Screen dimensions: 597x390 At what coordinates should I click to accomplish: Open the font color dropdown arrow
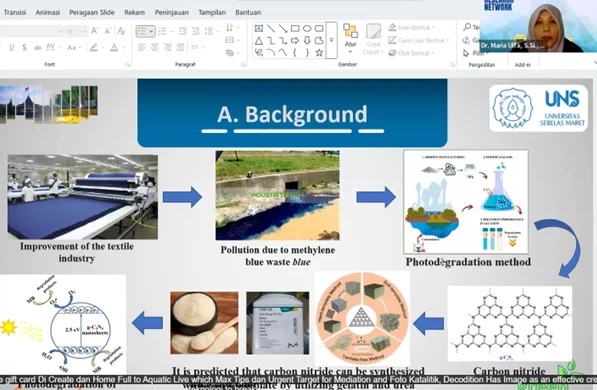(x=123, y=48)
